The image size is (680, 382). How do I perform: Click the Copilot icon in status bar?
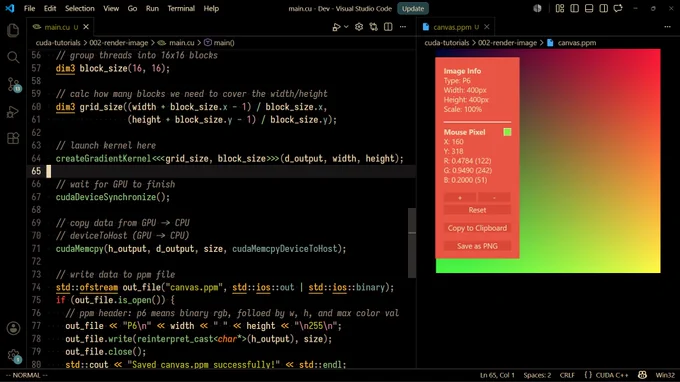[642, 375]
